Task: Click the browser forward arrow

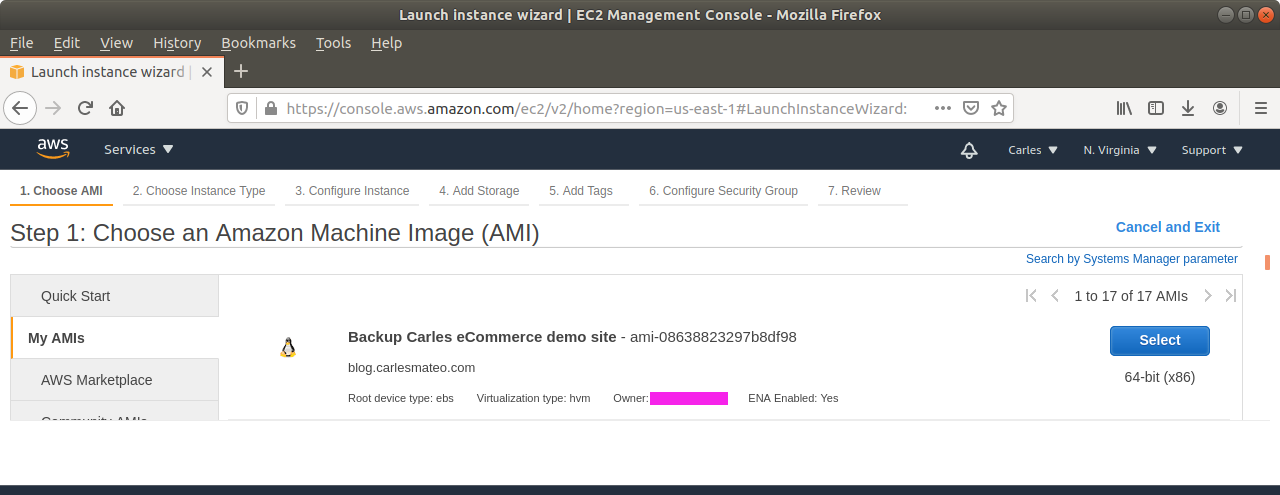Action: [53, 108]
